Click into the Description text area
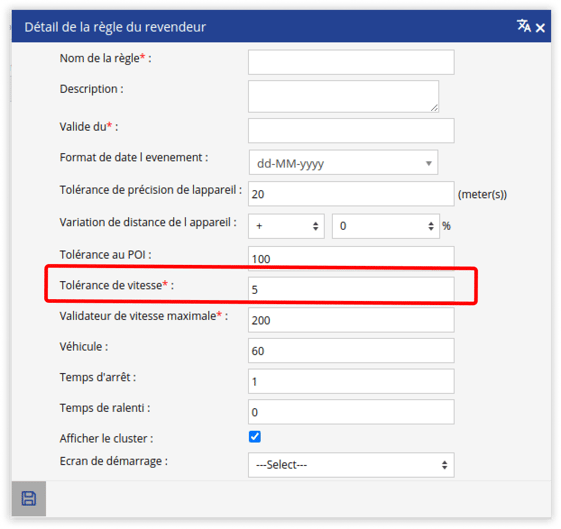This screenshot has width=561, height=529. (343, 97)
